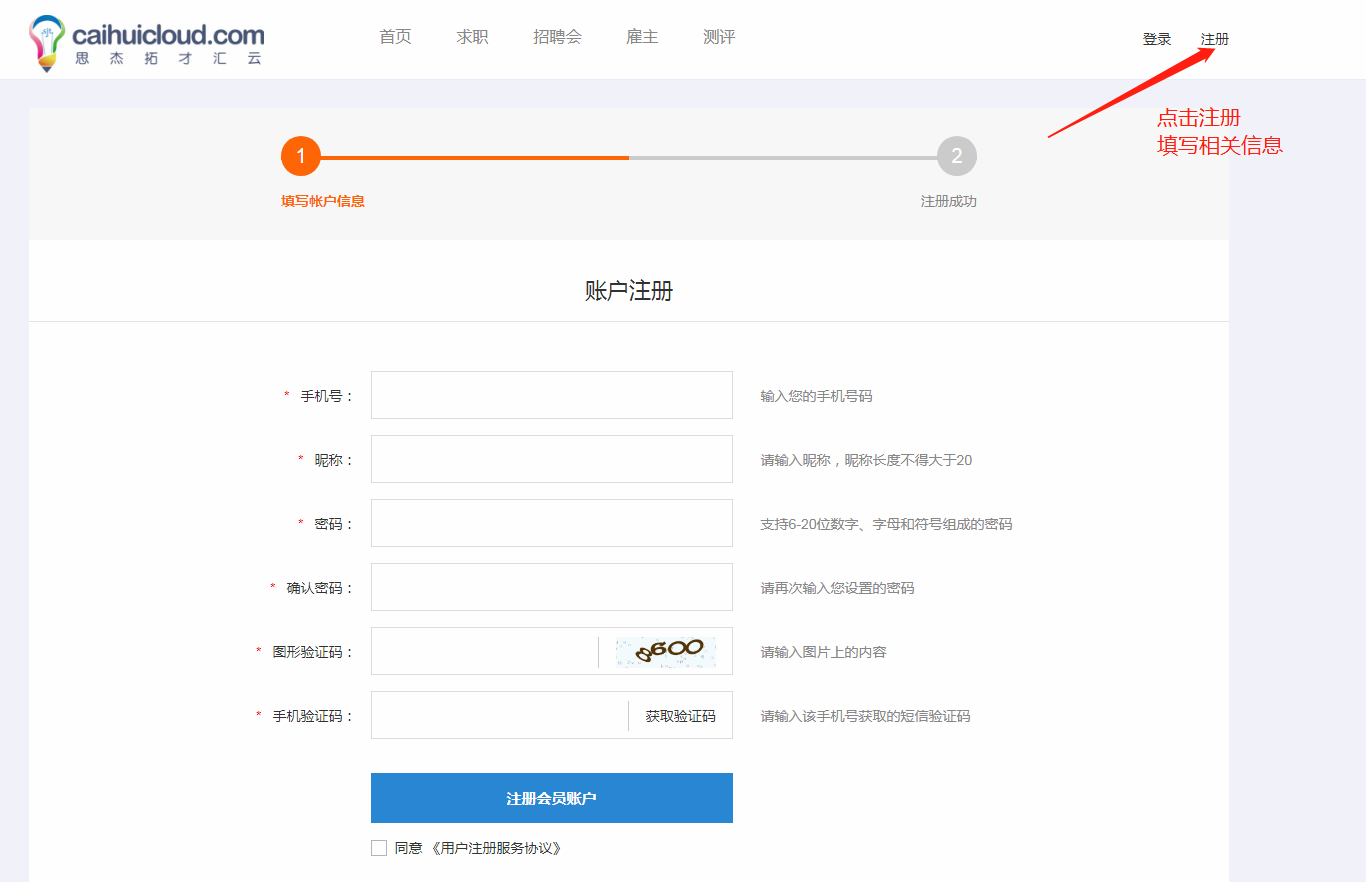Screen dimensions: 1366x882
Task: Click the 登录 link
Action: [x=1157, y=39]
